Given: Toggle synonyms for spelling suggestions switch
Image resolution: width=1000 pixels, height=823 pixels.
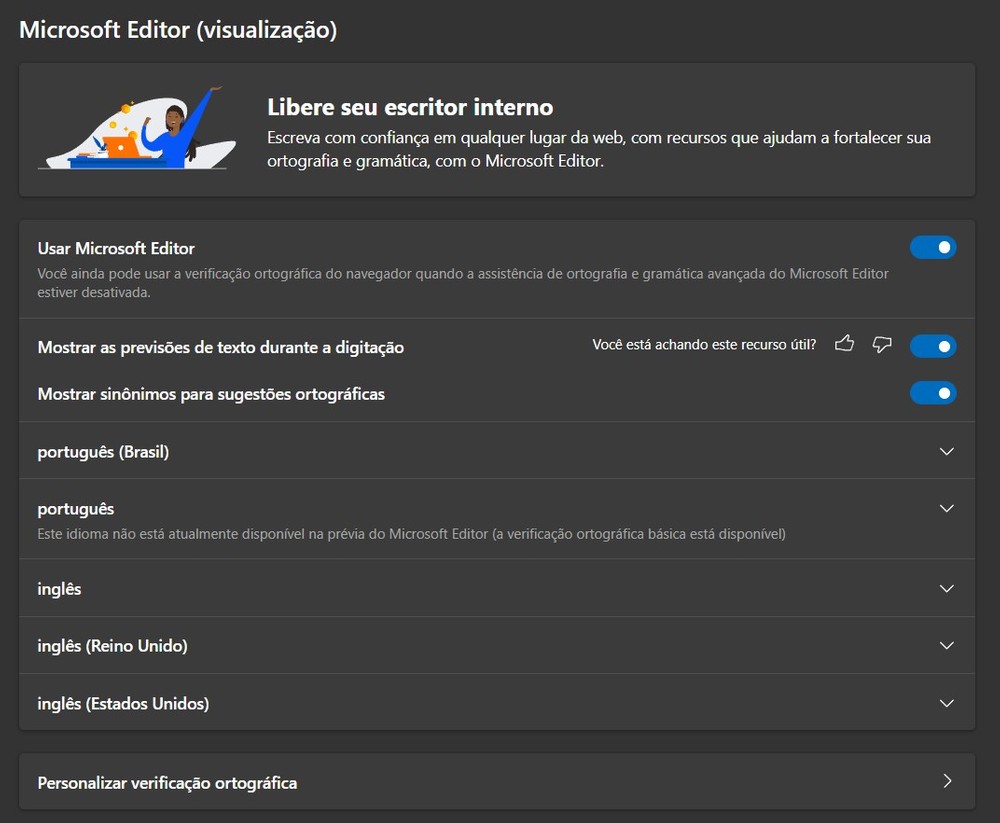Looking at the screenshot, I should (x=932, y=393).
